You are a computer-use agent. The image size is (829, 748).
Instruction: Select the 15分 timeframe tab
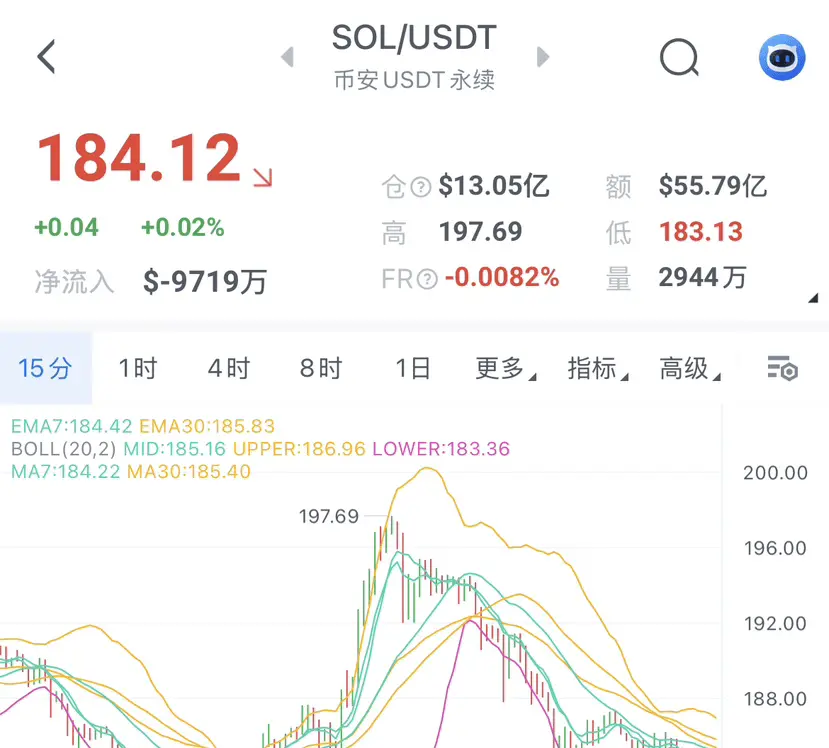45,368
